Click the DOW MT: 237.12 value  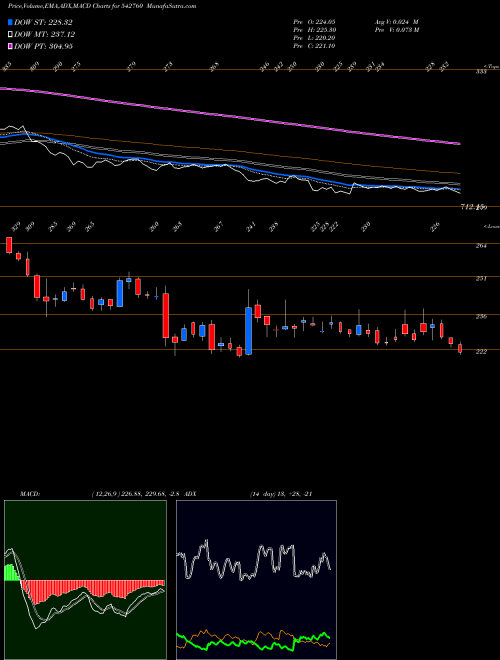pyautogui.click(x=45, y=35)
